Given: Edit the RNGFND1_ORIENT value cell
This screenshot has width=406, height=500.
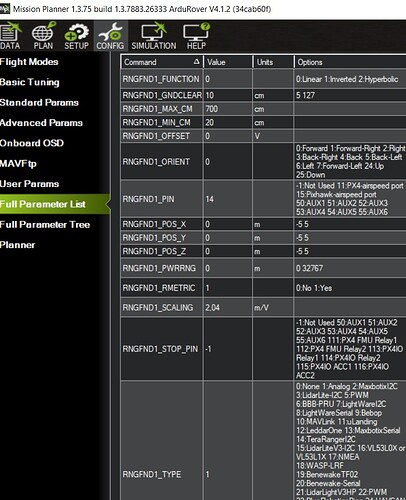Looking at the screenshot, I should click(x=228, y=162).
